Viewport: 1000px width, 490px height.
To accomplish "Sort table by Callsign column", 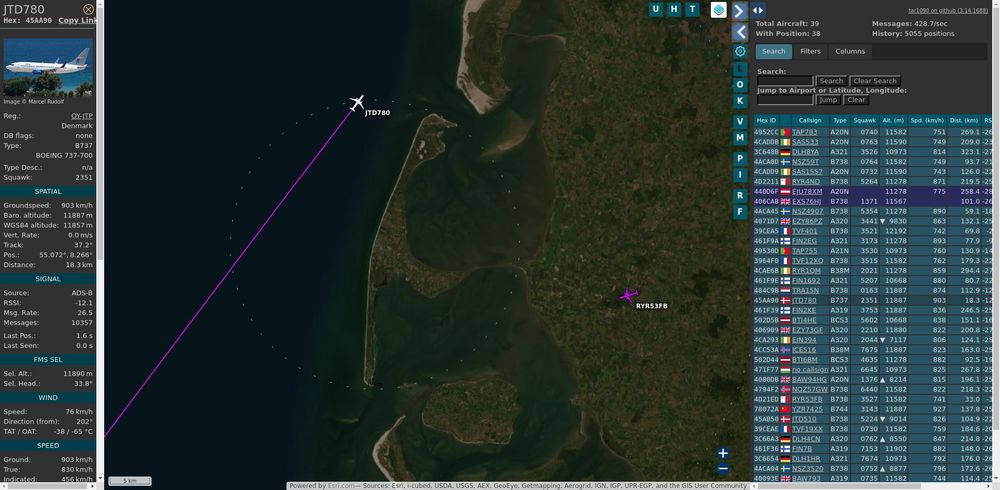I will (810, 120).
